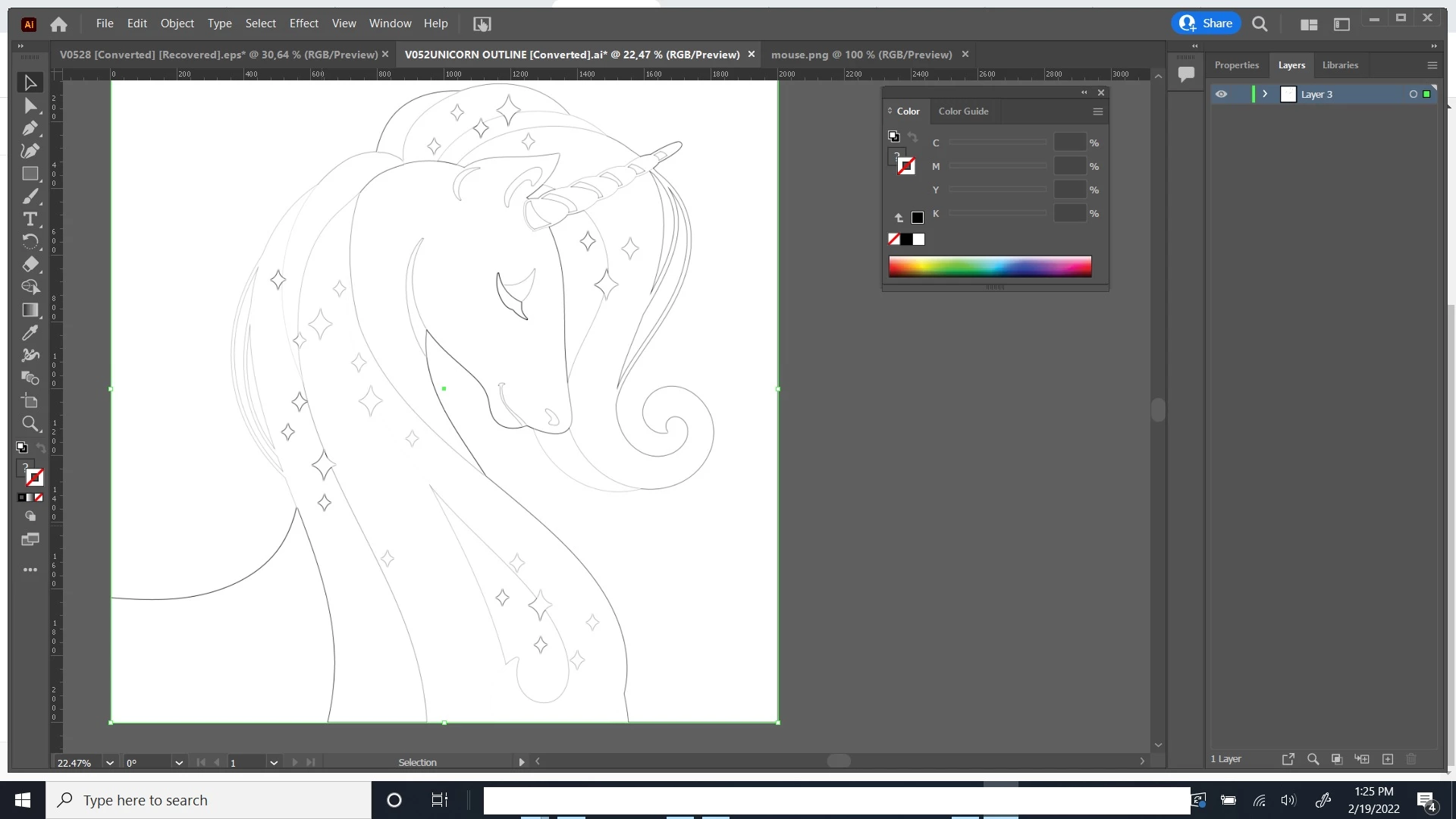The height and width of the screenshot is (819, 1456).
Task: Switch to the mouse.png document tab
Action: [861, 55]
